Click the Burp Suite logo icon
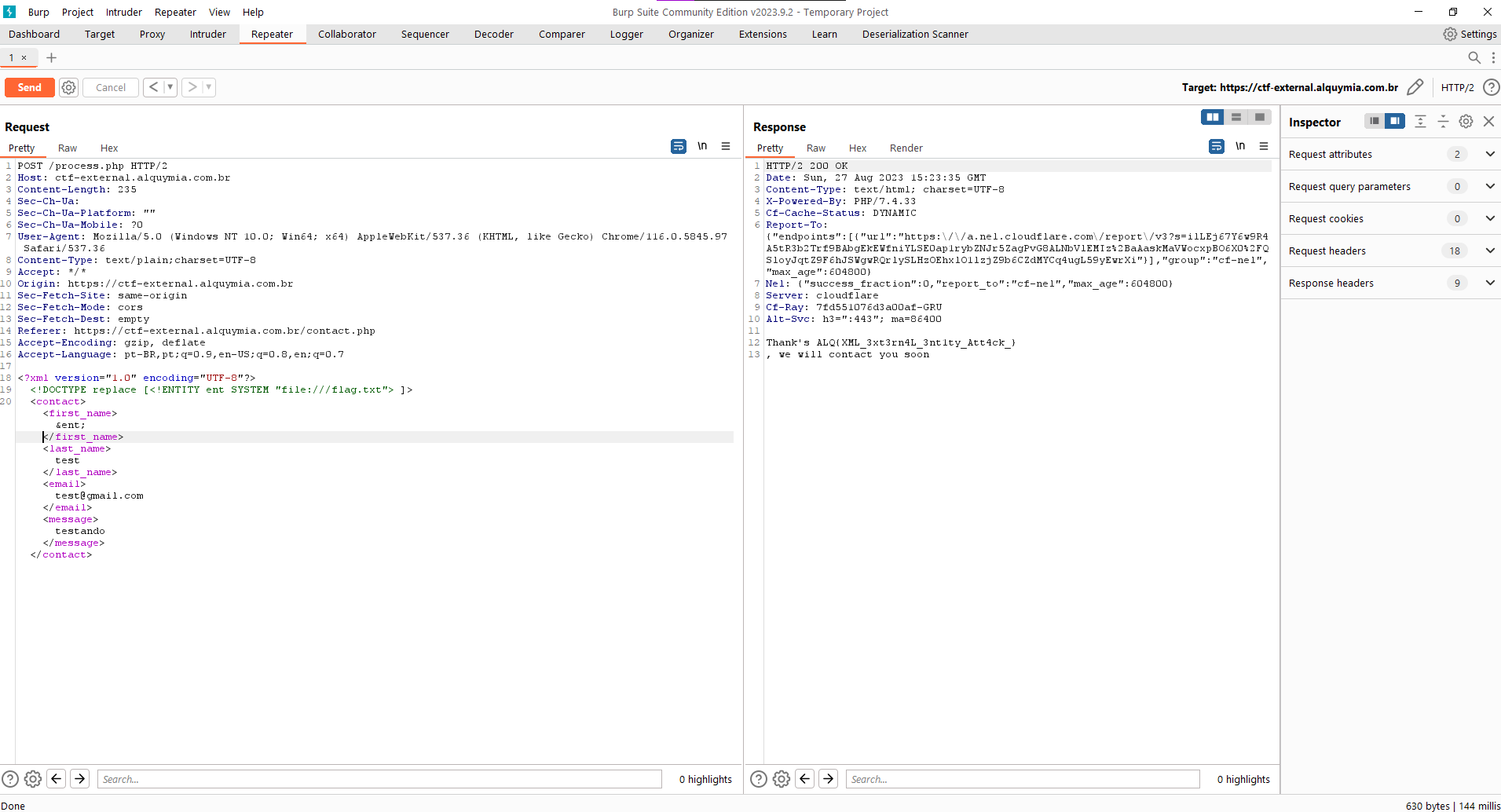 click(x=9, y=12)
